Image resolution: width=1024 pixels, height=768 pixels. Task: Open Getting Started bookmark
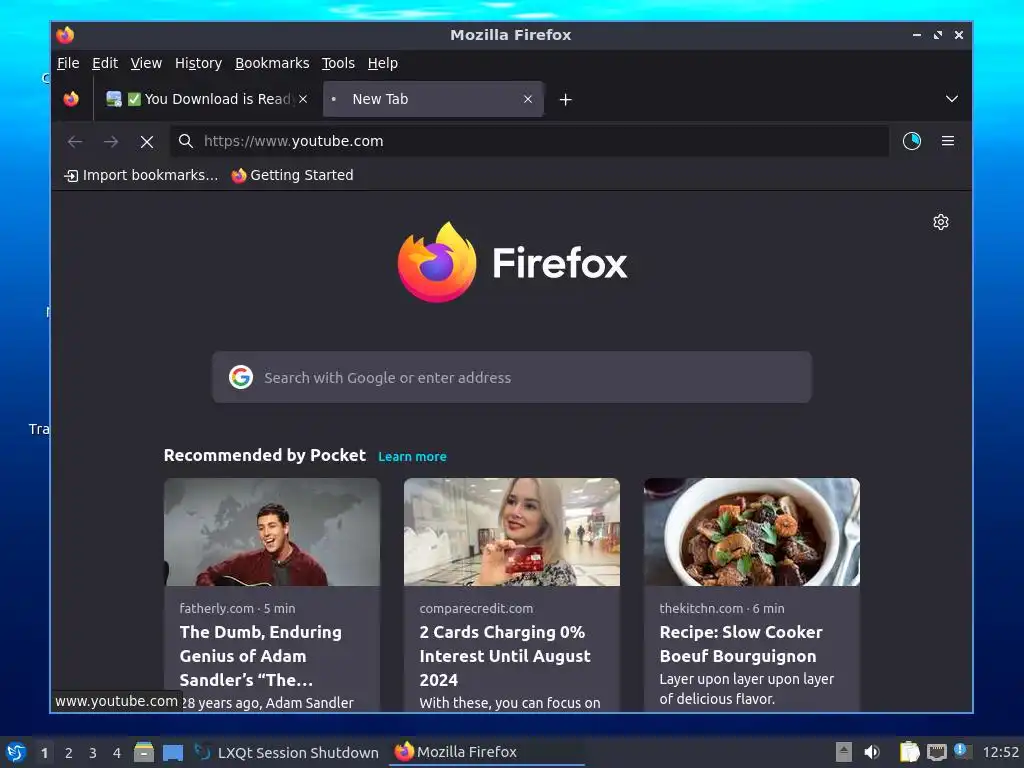293,176
